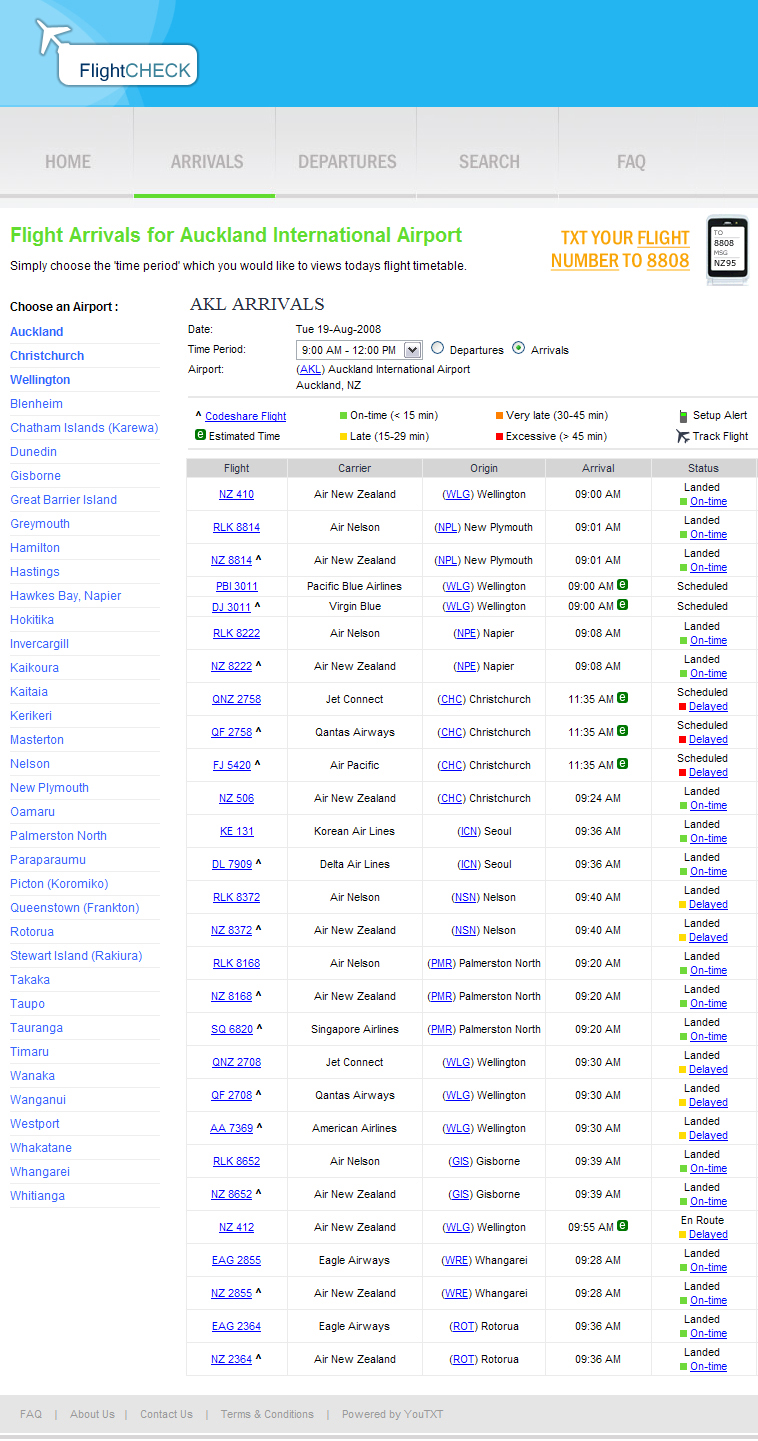Viewport: 758px width, 1441px height.
Task: Select Auckland in airport list
Action: tap(37, 332)
